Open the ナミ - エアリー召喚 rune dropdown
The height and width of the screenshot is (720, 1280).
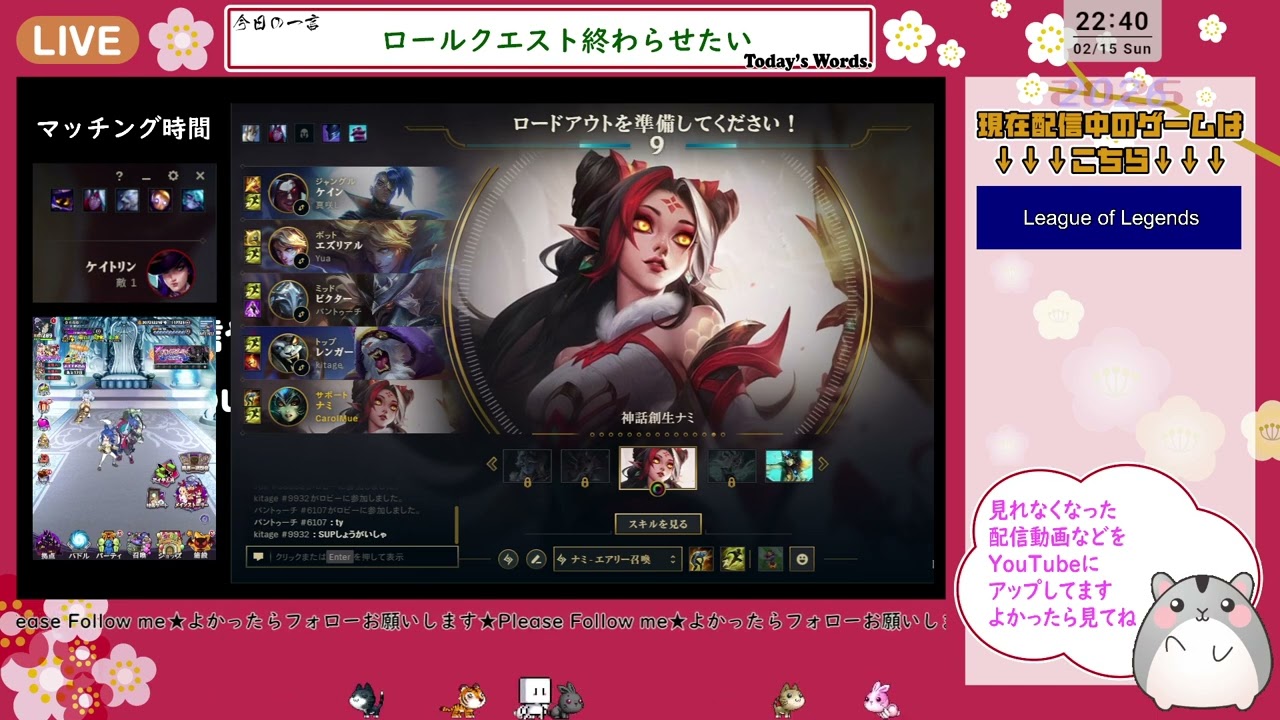point(618,559)
